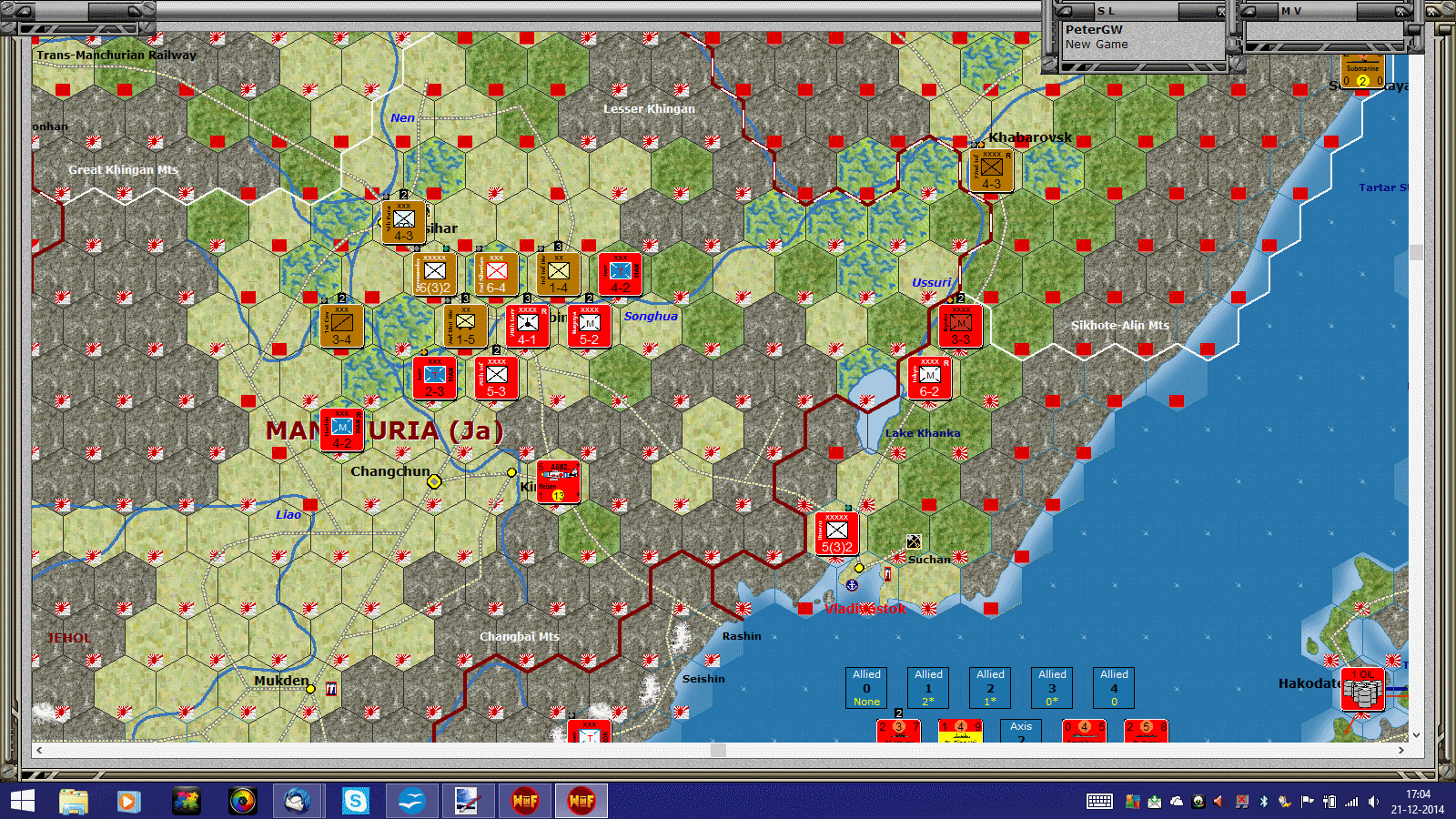Click the S L panel title
The width and height of the screenshot is (1456, 819).
click(x=1106, y=11)
